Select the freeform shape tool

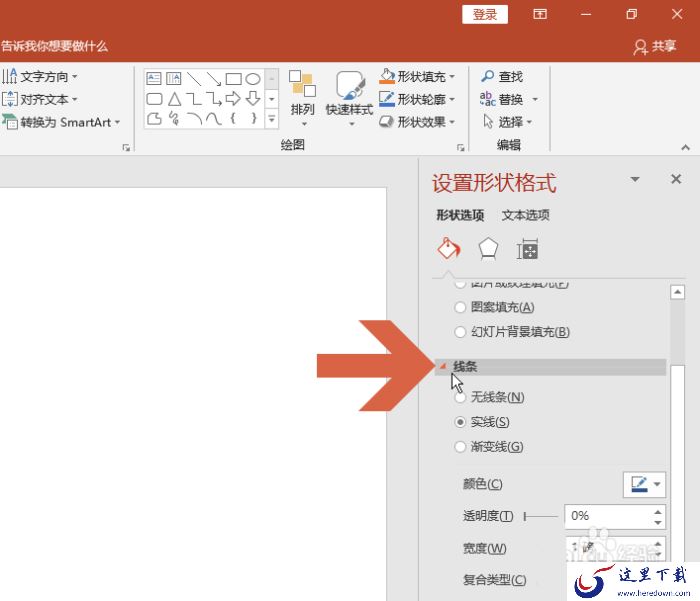pyautogui.click(x=154, y=119)
